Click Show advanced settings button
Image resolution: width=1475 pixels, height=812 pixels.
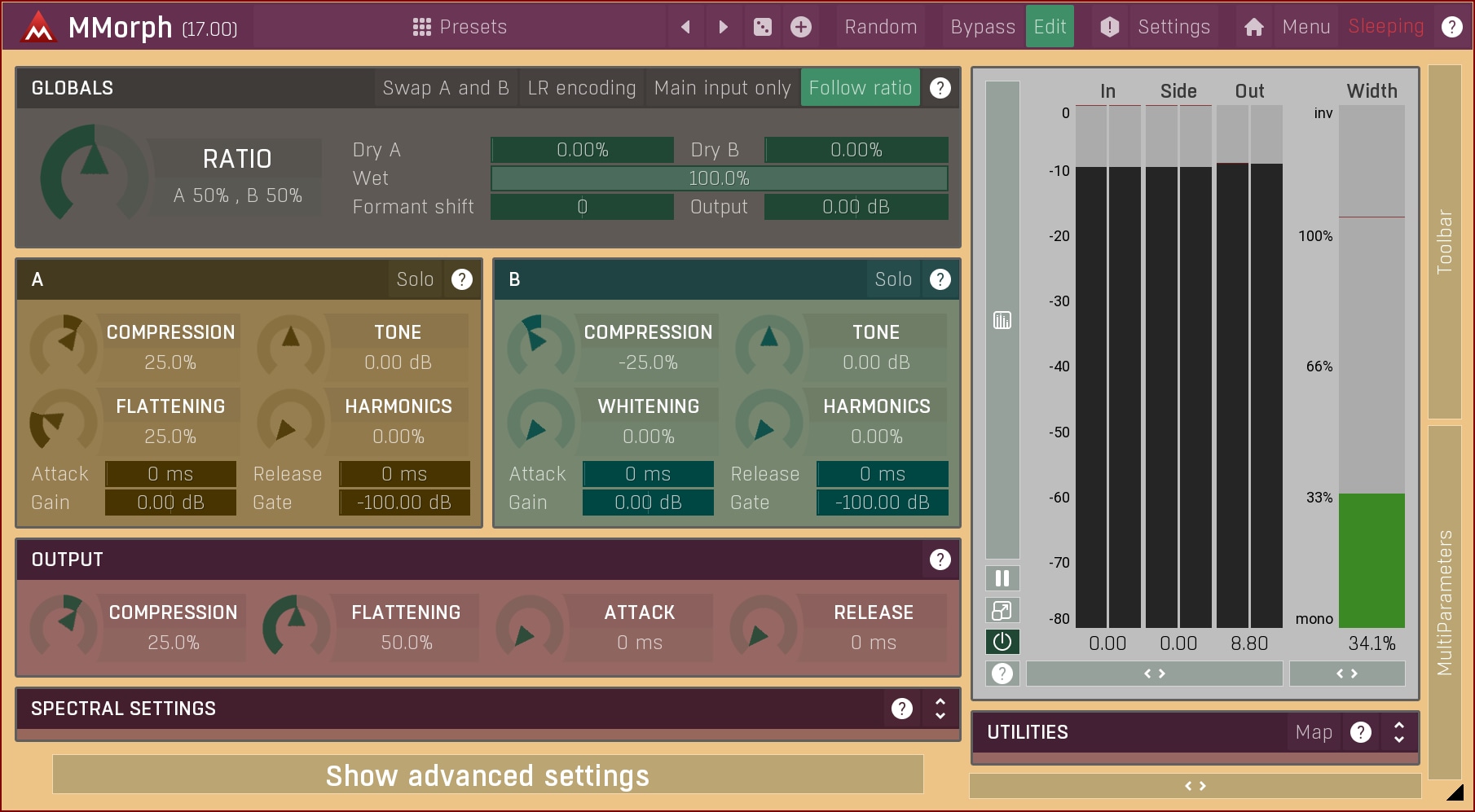[487, 775]
